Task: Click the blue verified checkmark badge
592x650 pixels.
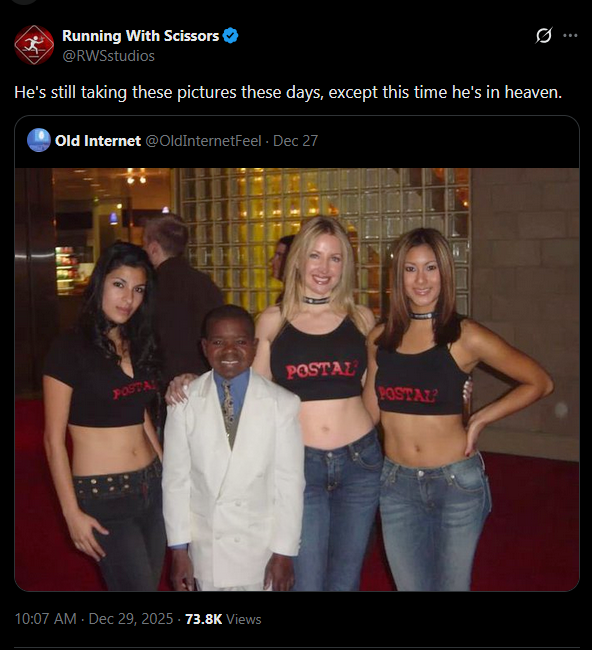Action: click(x=230, y=36)
